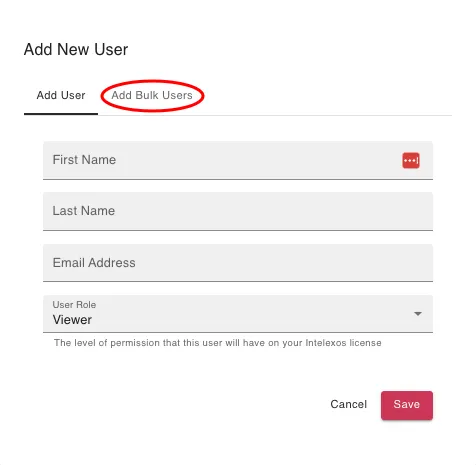Click the Viewer value text
Image resolution: width=476 pixels, height=465 pixels.
72,320
